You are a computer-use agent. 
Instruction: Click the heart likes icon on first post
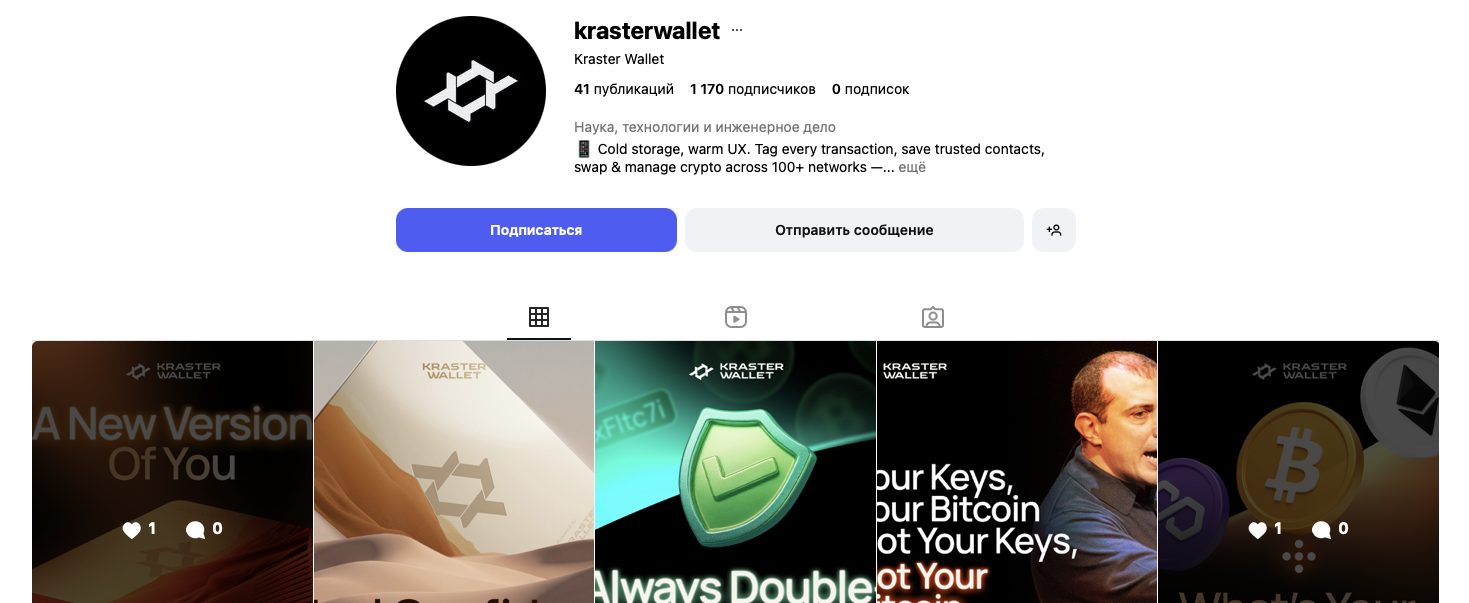(131, 530)
